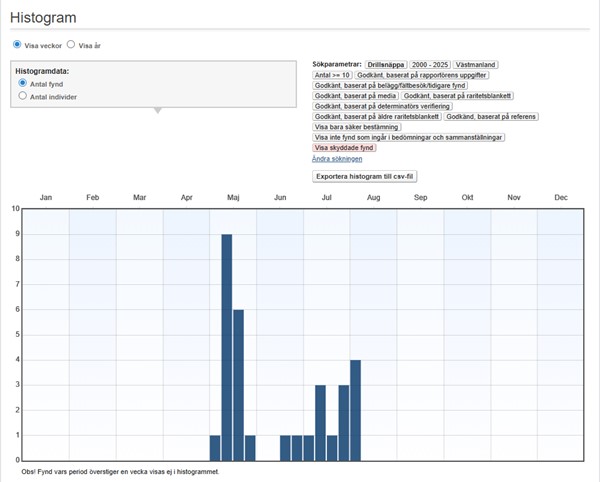Click 'Godkänt, baserat på media' tag

355,96
